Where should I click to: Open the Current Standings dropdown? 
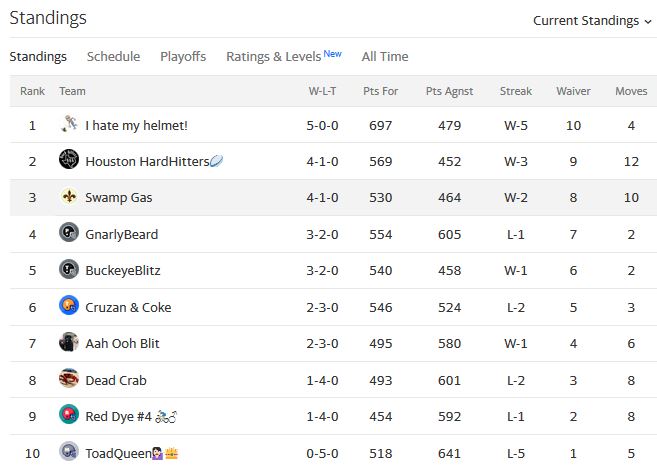[x=592, y=21]
